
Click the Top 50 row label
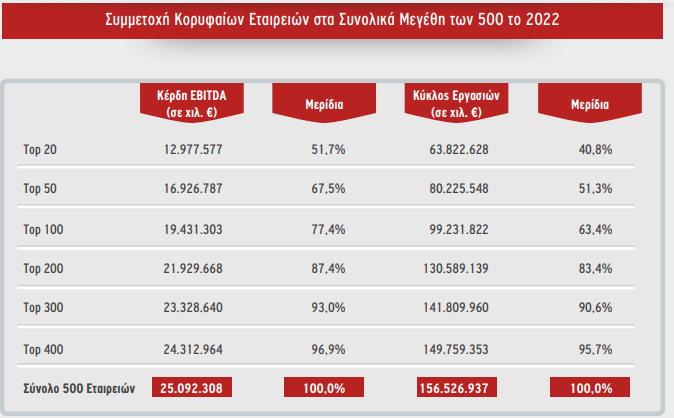(41, 189)
